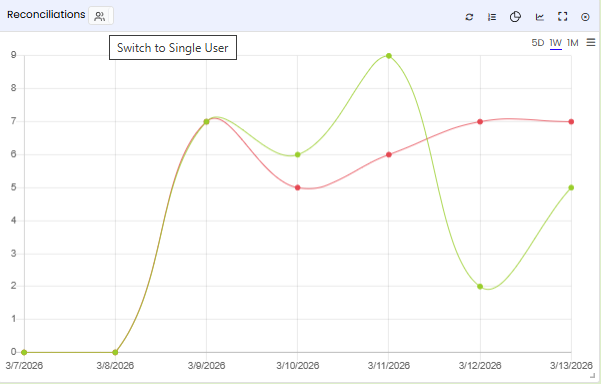Click the resize handle at widget corner

[x=592, y=376]
